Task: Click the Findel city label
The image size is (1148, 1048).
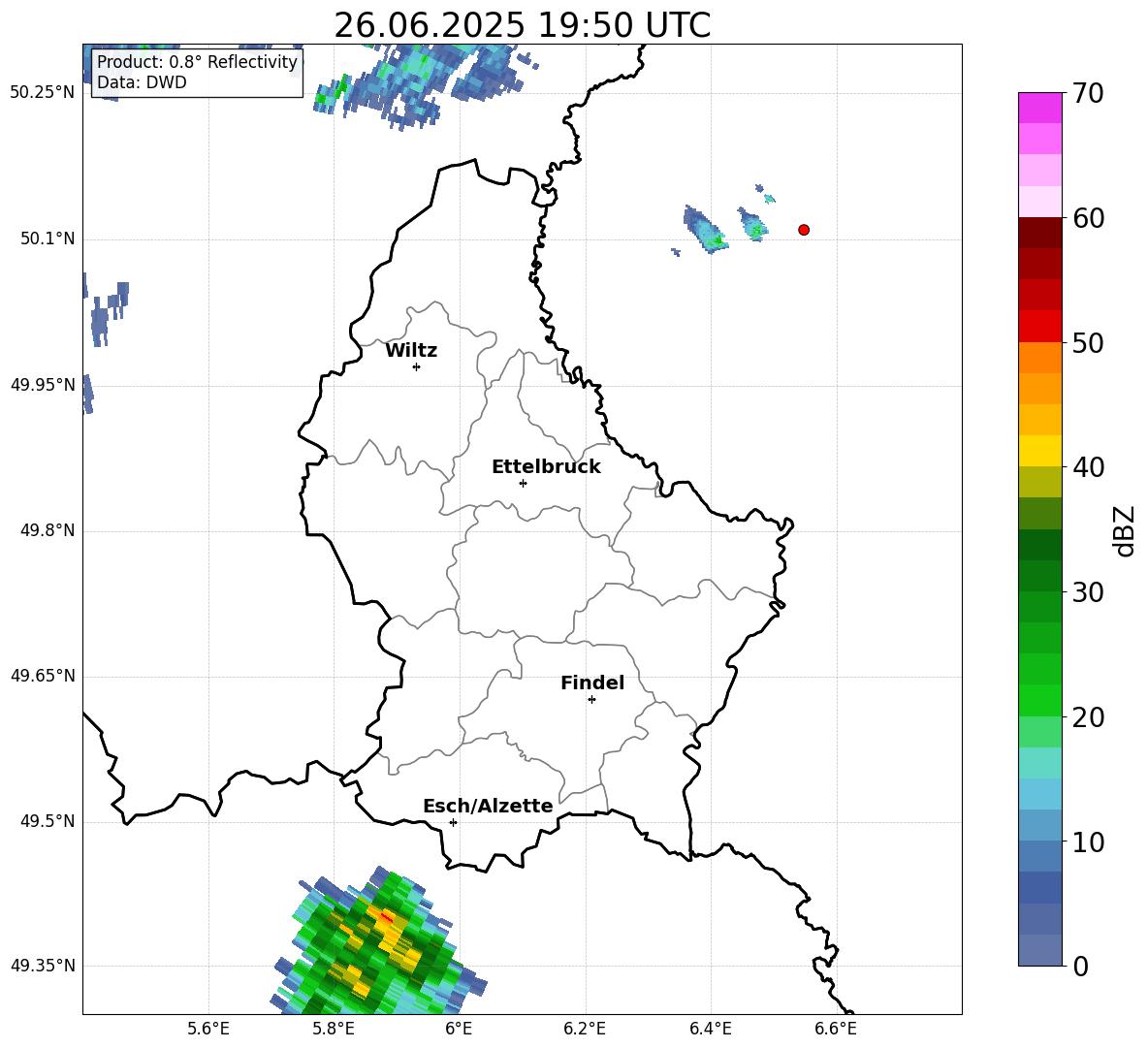Action: point(592,683)
